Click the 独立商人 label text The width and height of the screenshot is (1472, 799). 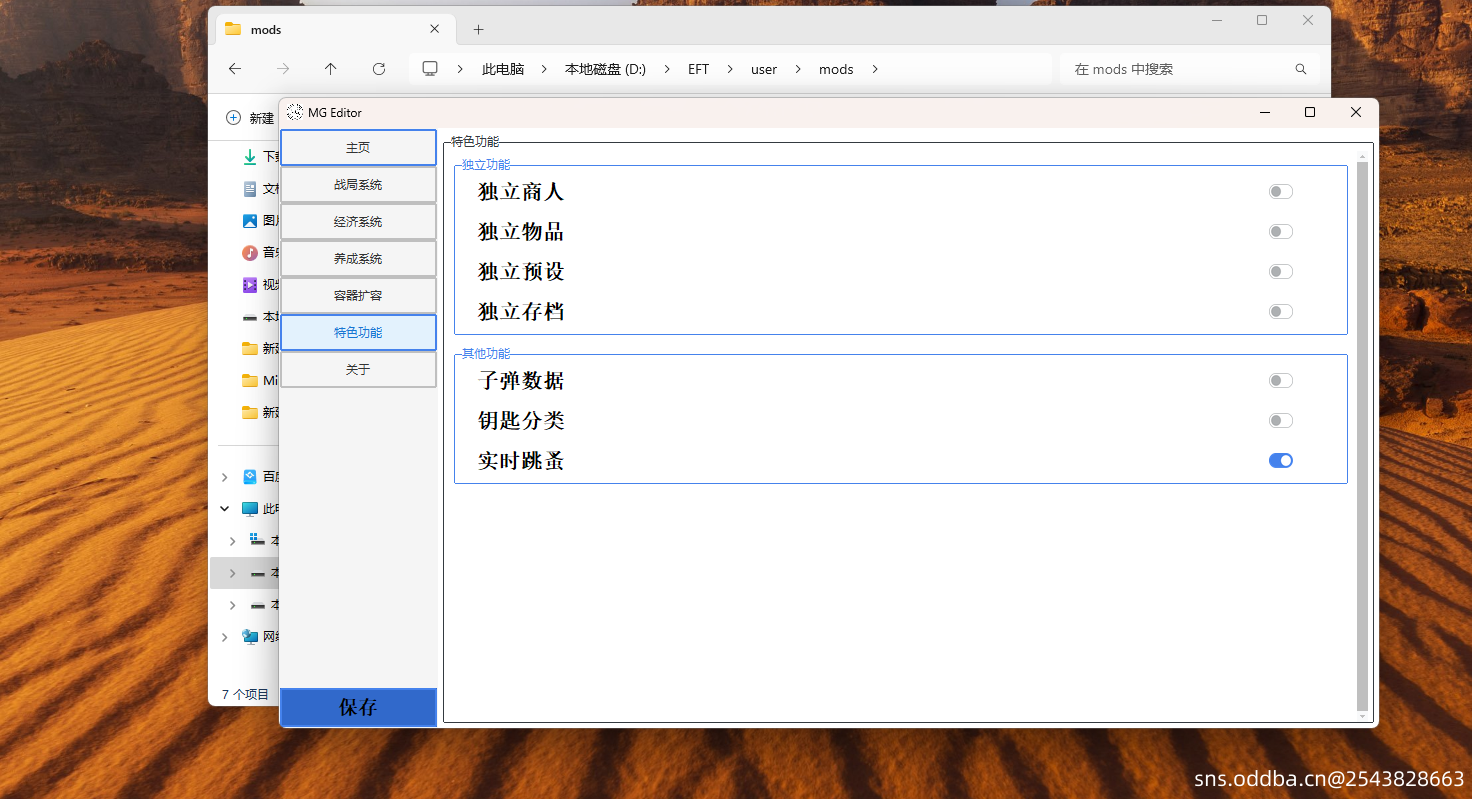(521, 192)
